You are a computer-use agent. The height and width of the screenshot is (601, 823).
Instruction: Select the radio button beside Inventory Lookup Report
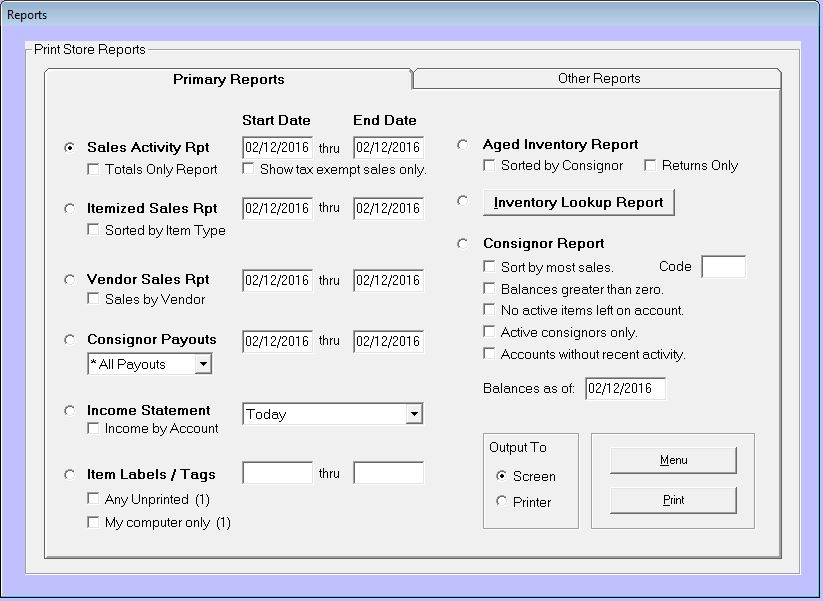tap(462, 201)
